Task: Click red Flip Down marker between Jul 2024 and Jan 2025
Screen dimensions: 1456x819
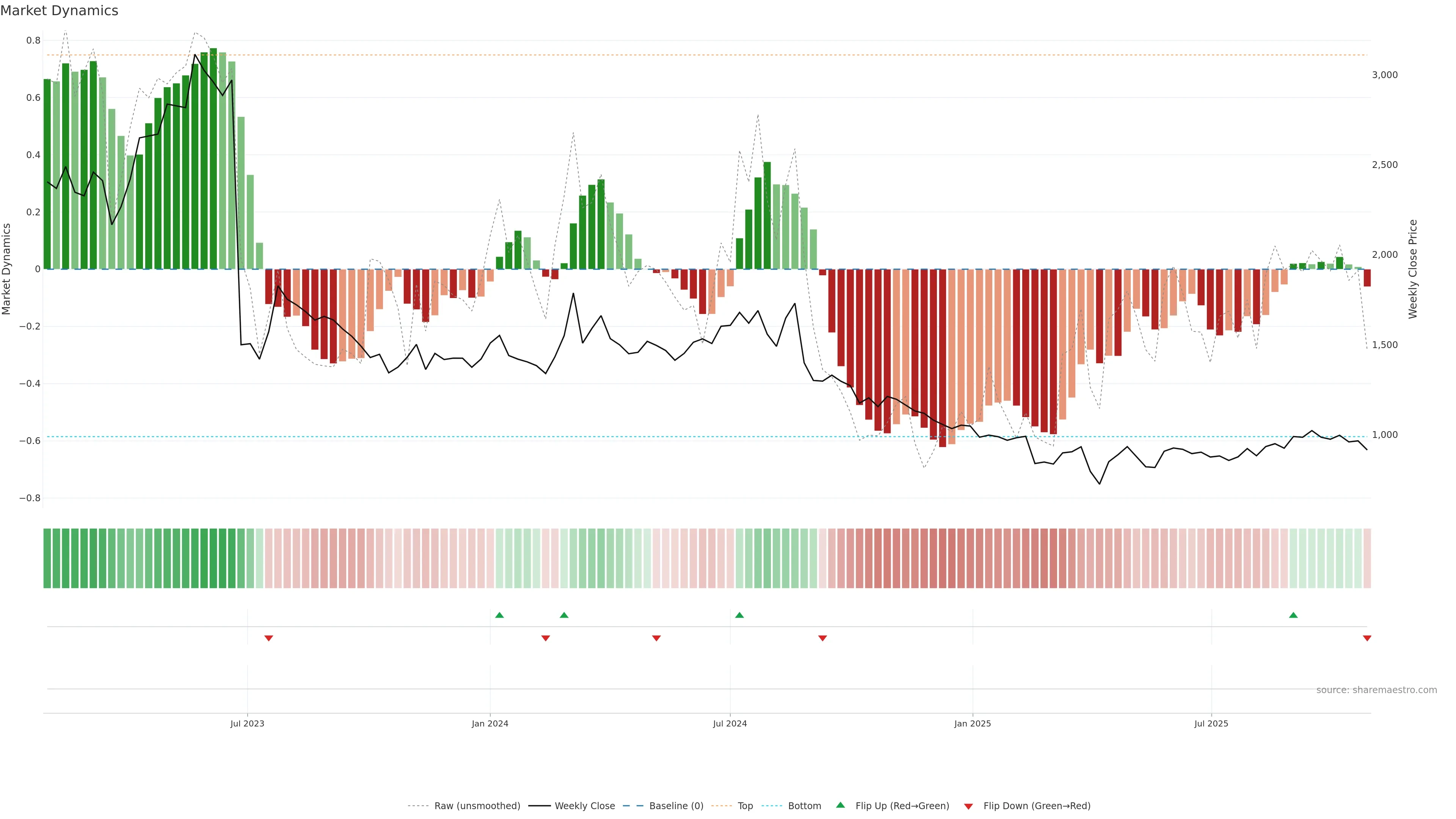Action: pyautogui.click(x=822, y=638)
